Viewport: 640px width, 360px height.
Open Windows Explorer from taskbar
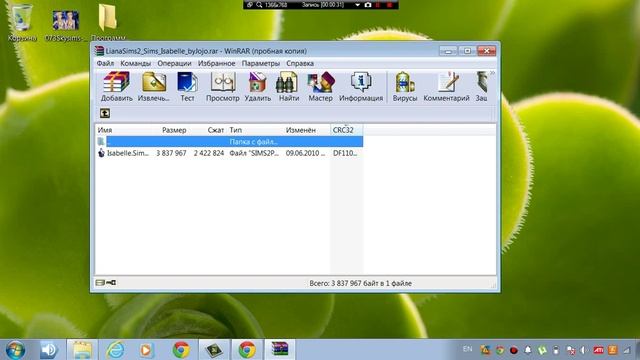click(x=82, y=350)
